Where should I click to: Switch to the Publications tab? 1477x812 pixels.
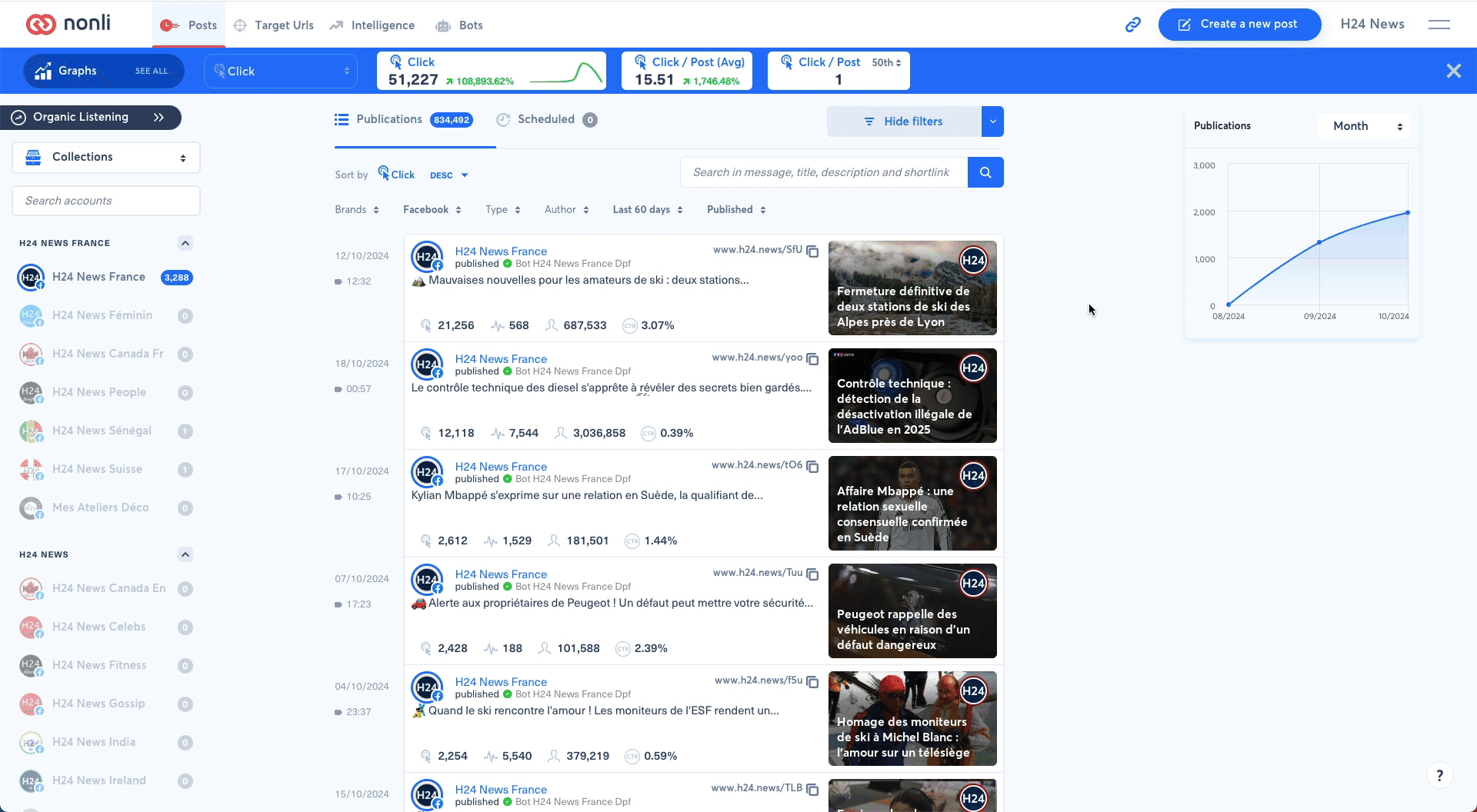tap(404, 120)
